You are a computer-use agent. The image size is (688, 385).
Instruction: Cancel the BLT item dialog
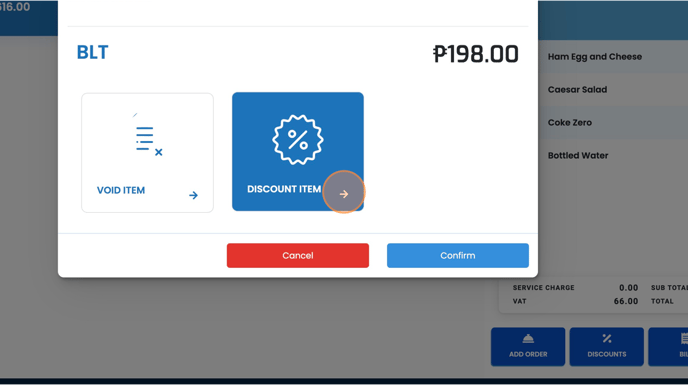(298, 255)
